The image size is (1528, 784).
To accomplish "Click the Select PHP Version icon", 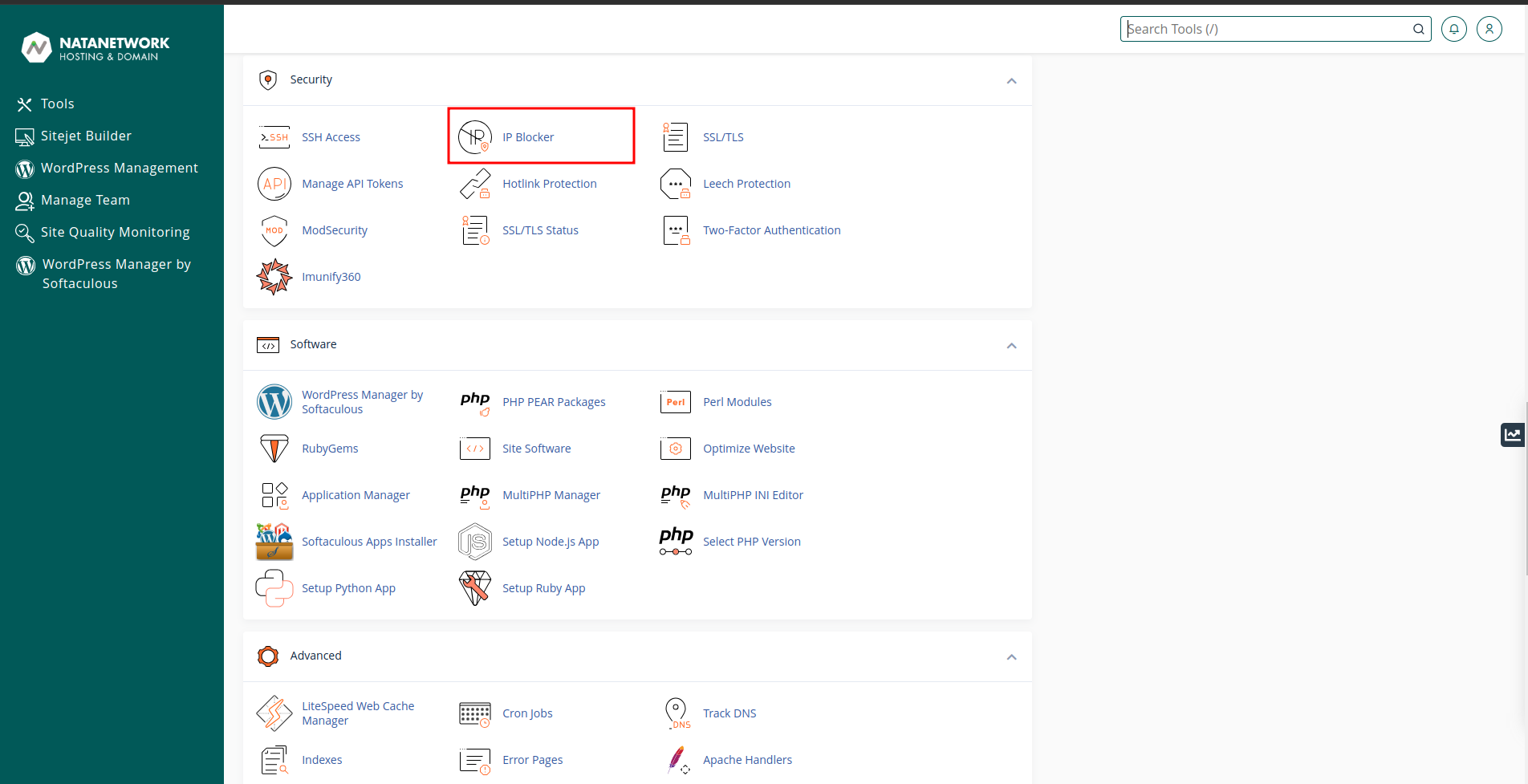I will [x=676, y=542].
